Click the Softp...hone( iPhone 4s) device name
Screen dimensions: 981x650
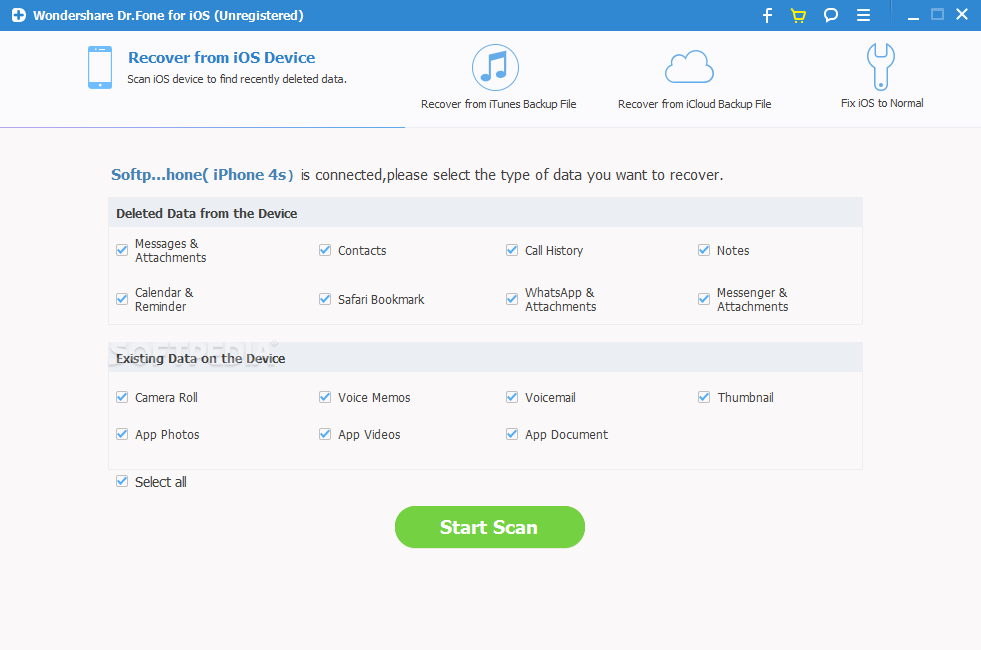[202, 175]
